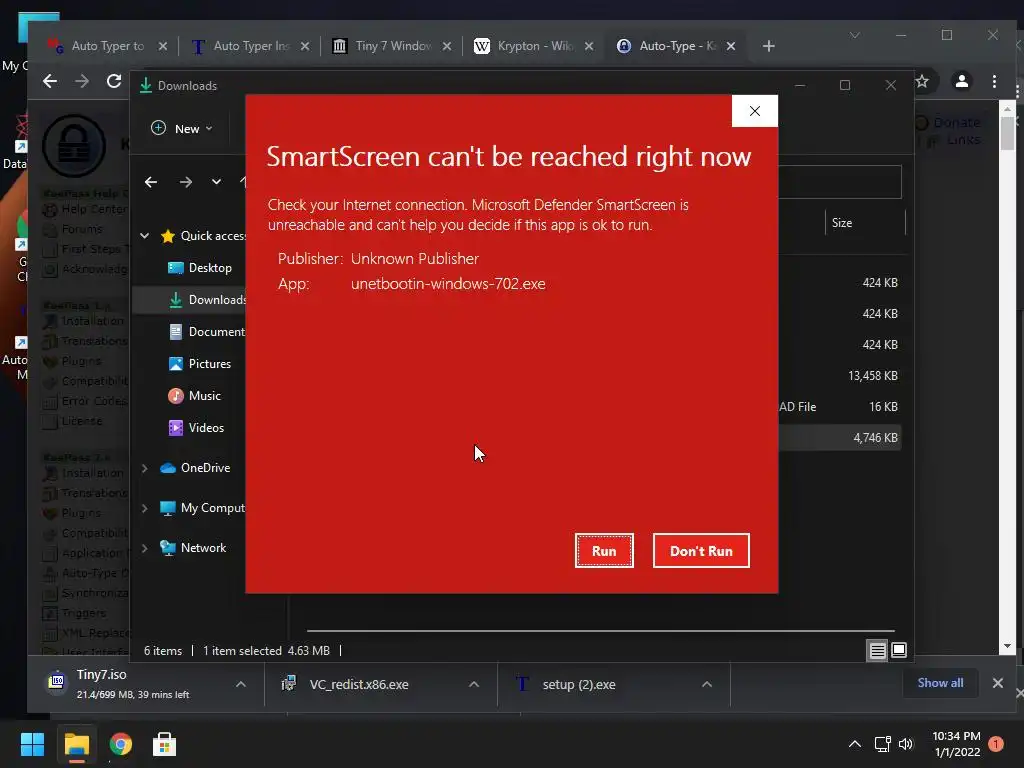Select the 4,746 KB file row
This screenshot has height=768, width=1024.
(x=839, y=438)
